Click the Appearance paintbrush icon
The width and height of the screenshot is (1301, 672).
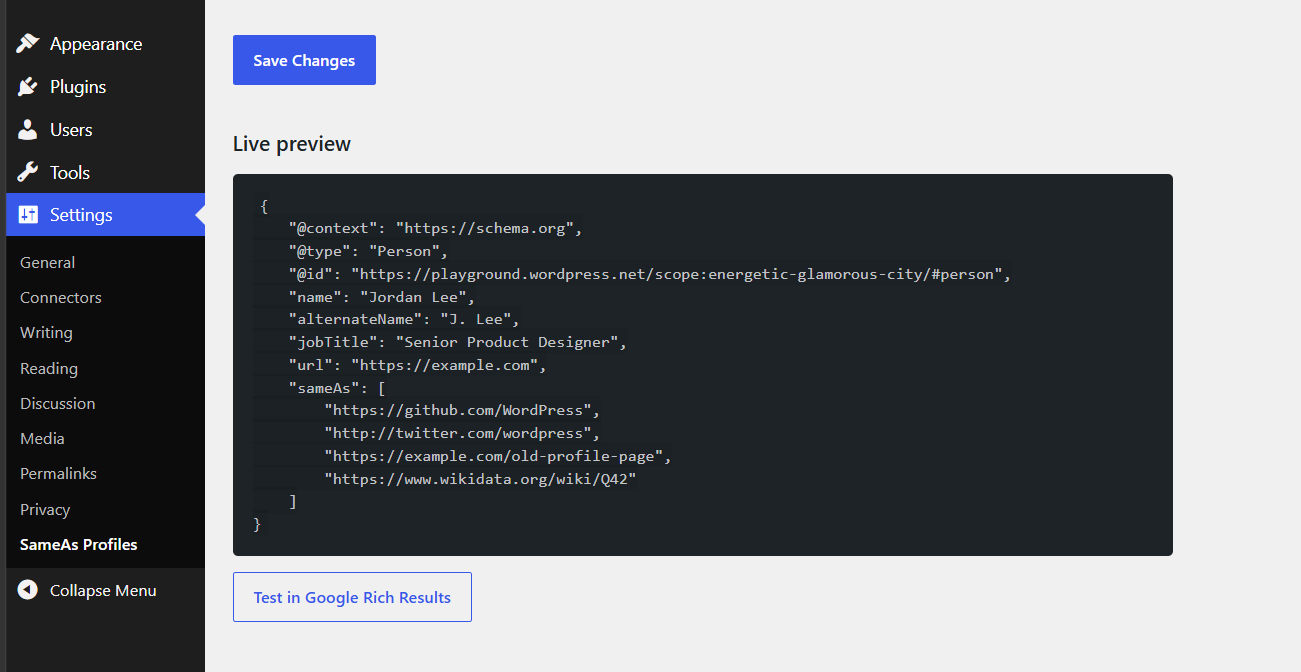click(x=28, y=44)
